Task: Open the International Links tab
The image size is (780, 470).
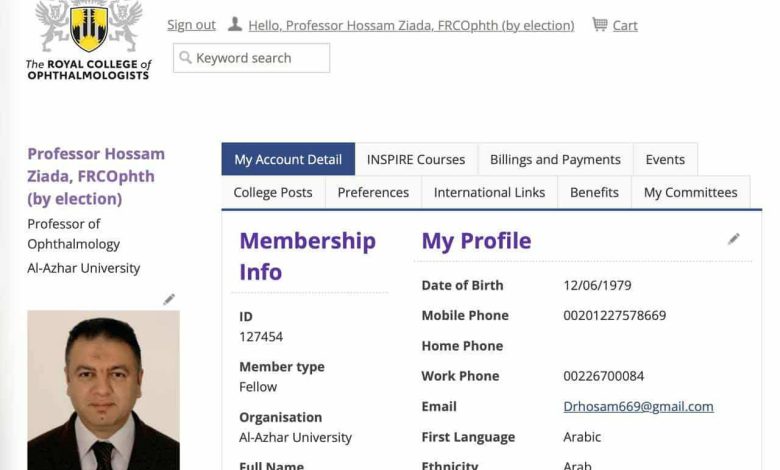Action: pos(489,192)
